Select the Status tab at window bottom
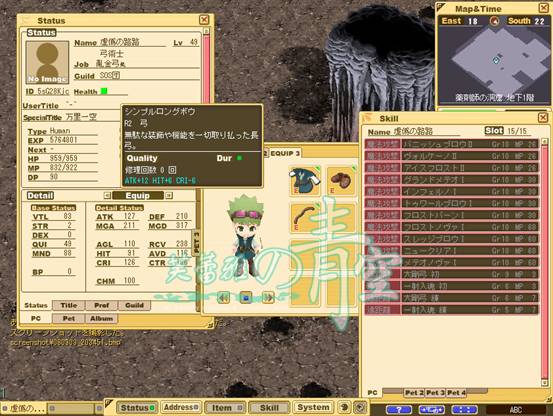 pos(36,305)
